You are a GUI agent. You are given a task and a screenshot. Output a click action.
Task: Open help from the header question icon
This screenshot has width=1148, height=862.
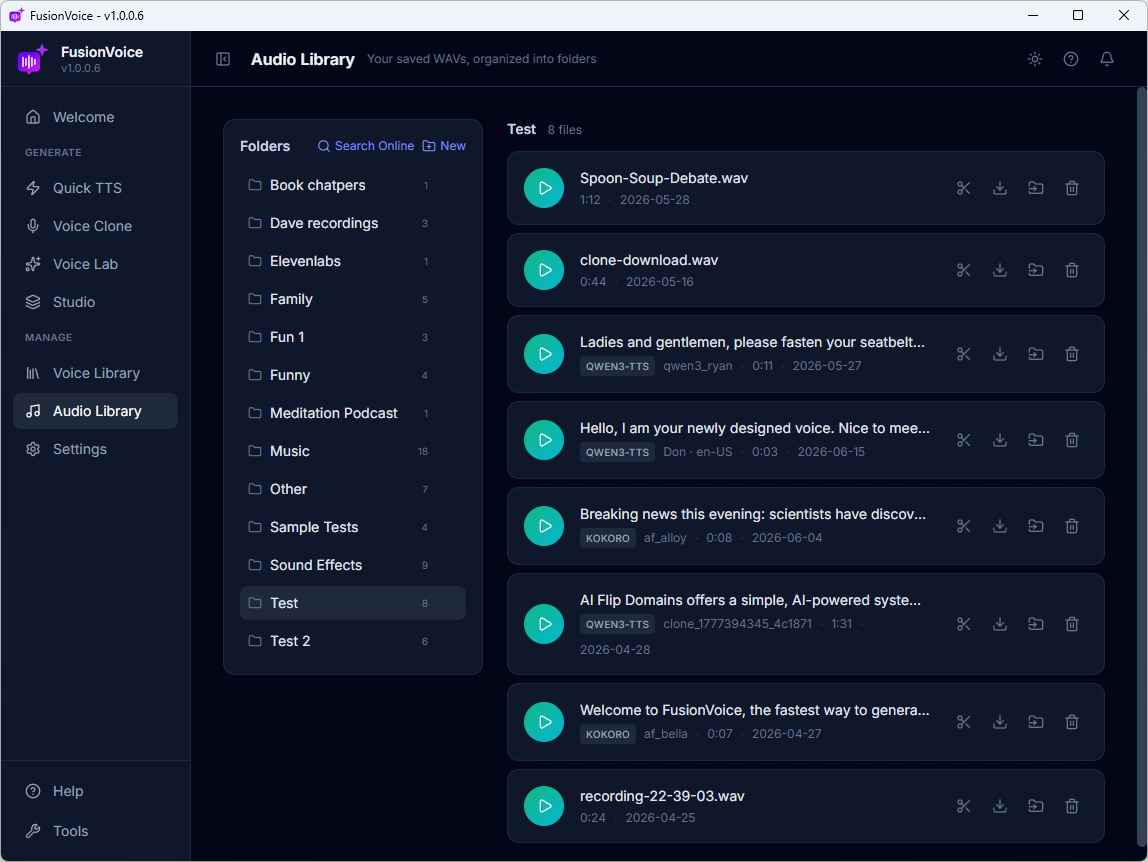point(1070,59)
